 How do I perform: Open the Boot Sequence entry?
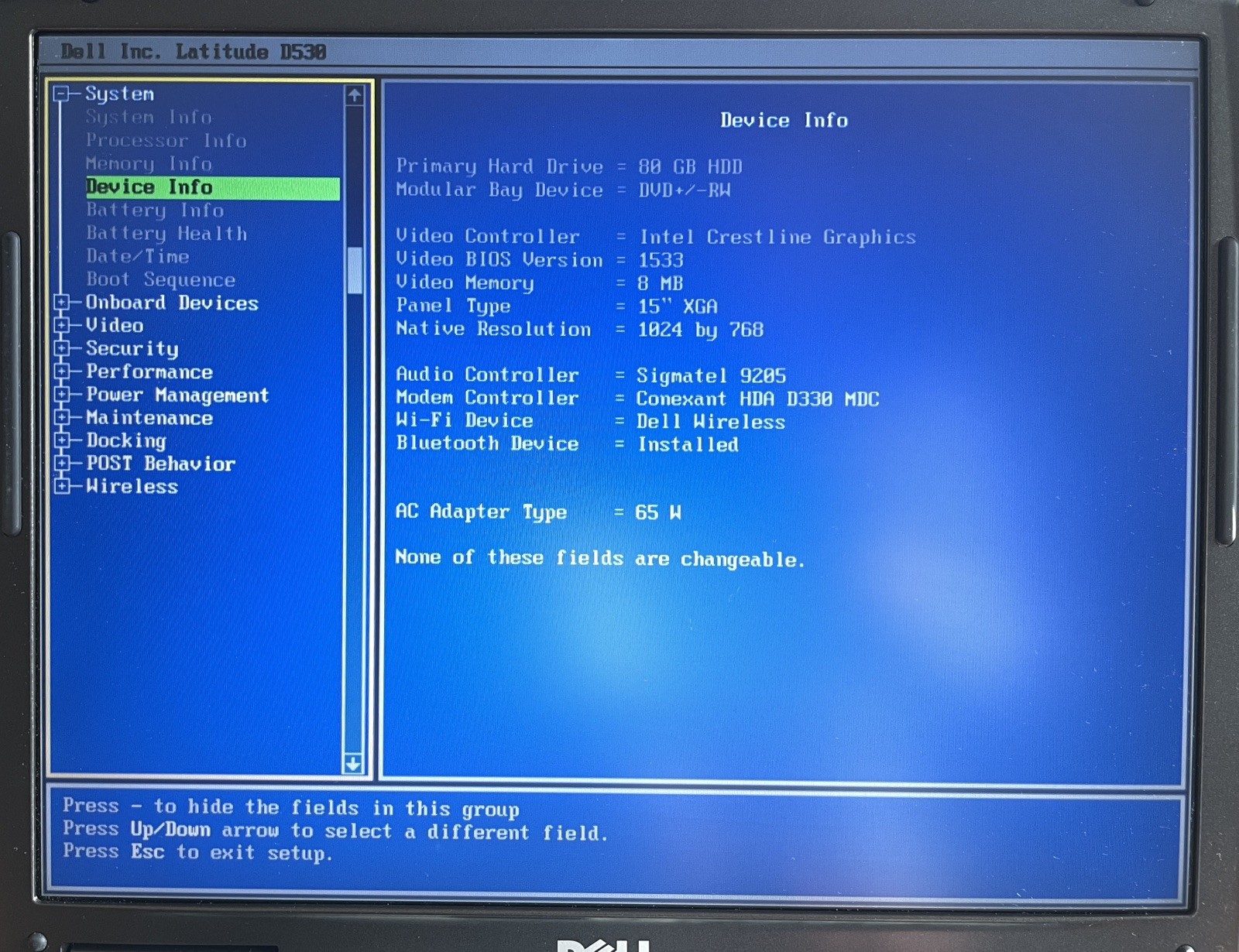coord(160,280)
